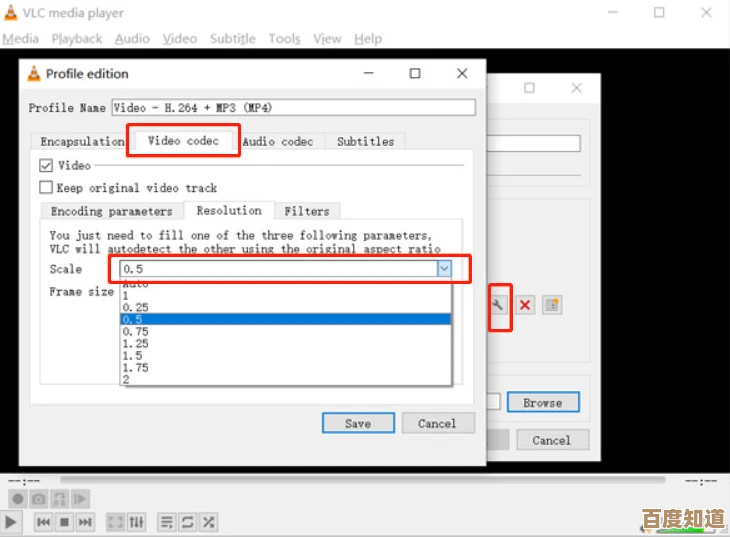
Task: Open extended settings equalizer icon
Action: [x=137, y=522]
